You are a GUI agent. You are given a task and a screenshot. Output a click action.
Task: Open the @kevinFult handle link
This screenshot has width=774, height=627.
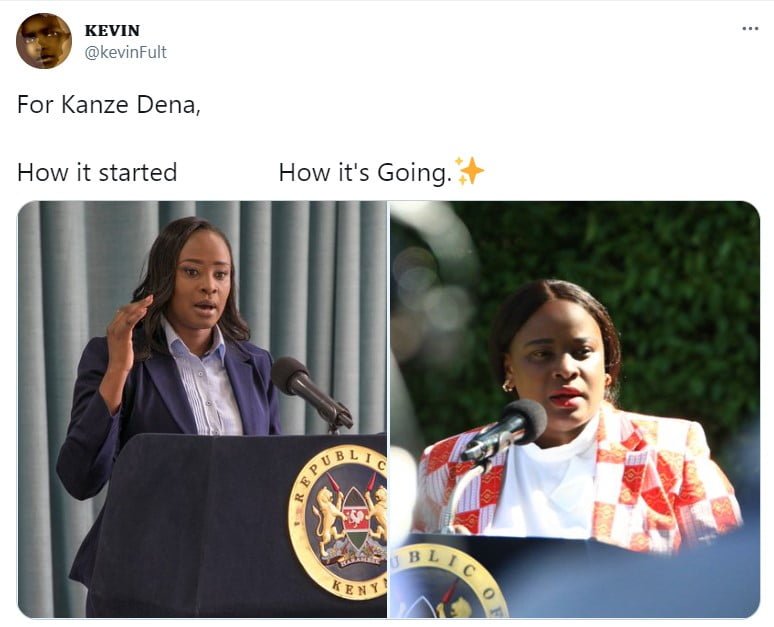coord(125,52)
